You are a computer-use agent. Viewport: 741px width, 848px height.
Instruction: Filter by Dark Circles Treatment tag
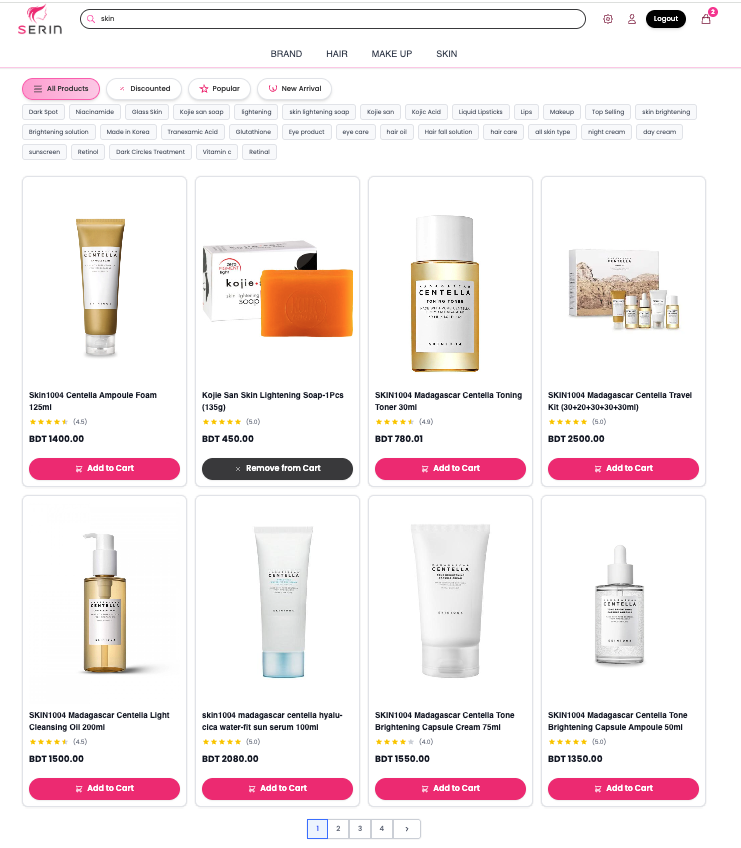click(150, 152)
